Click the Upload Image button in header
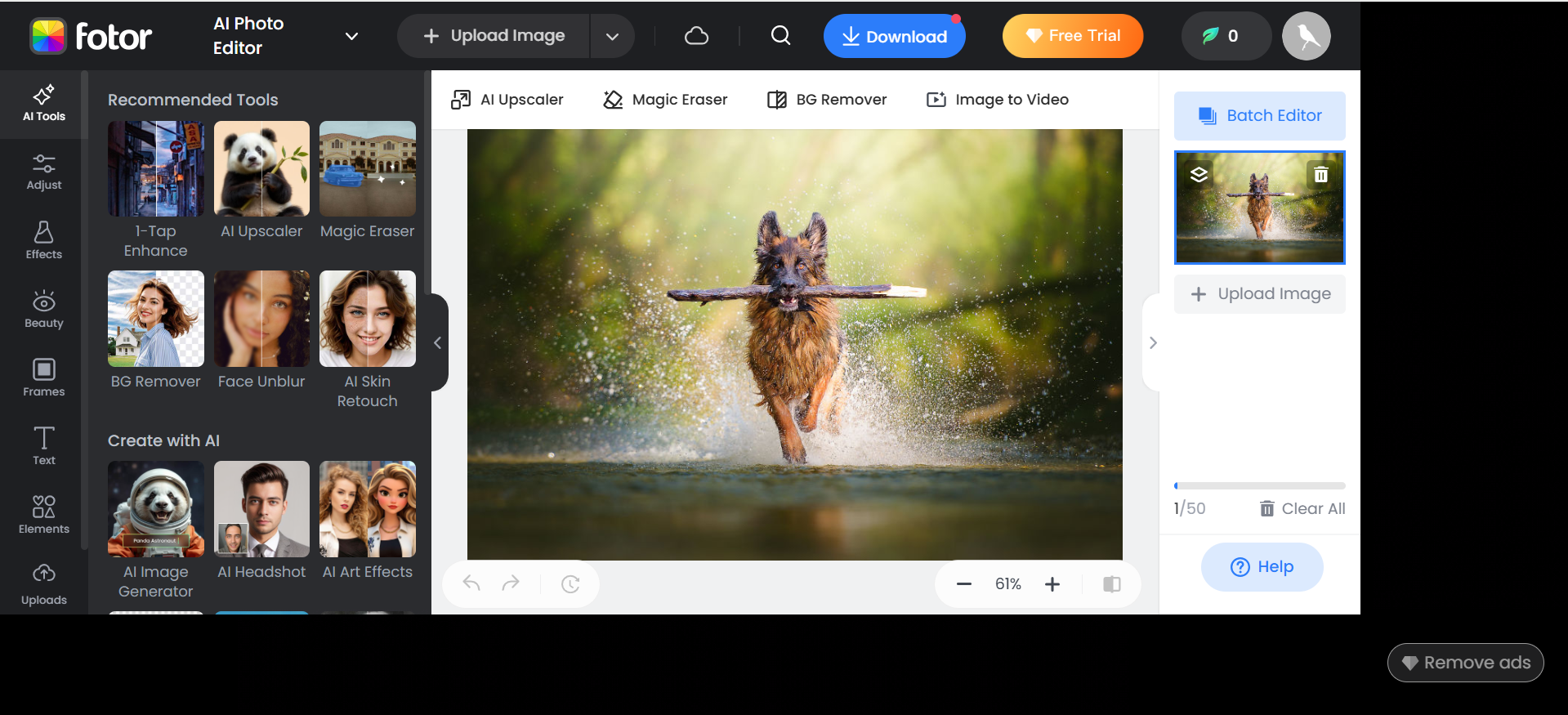The width and height of the screenshot is (1568, 715). click(x=494, y=36)
